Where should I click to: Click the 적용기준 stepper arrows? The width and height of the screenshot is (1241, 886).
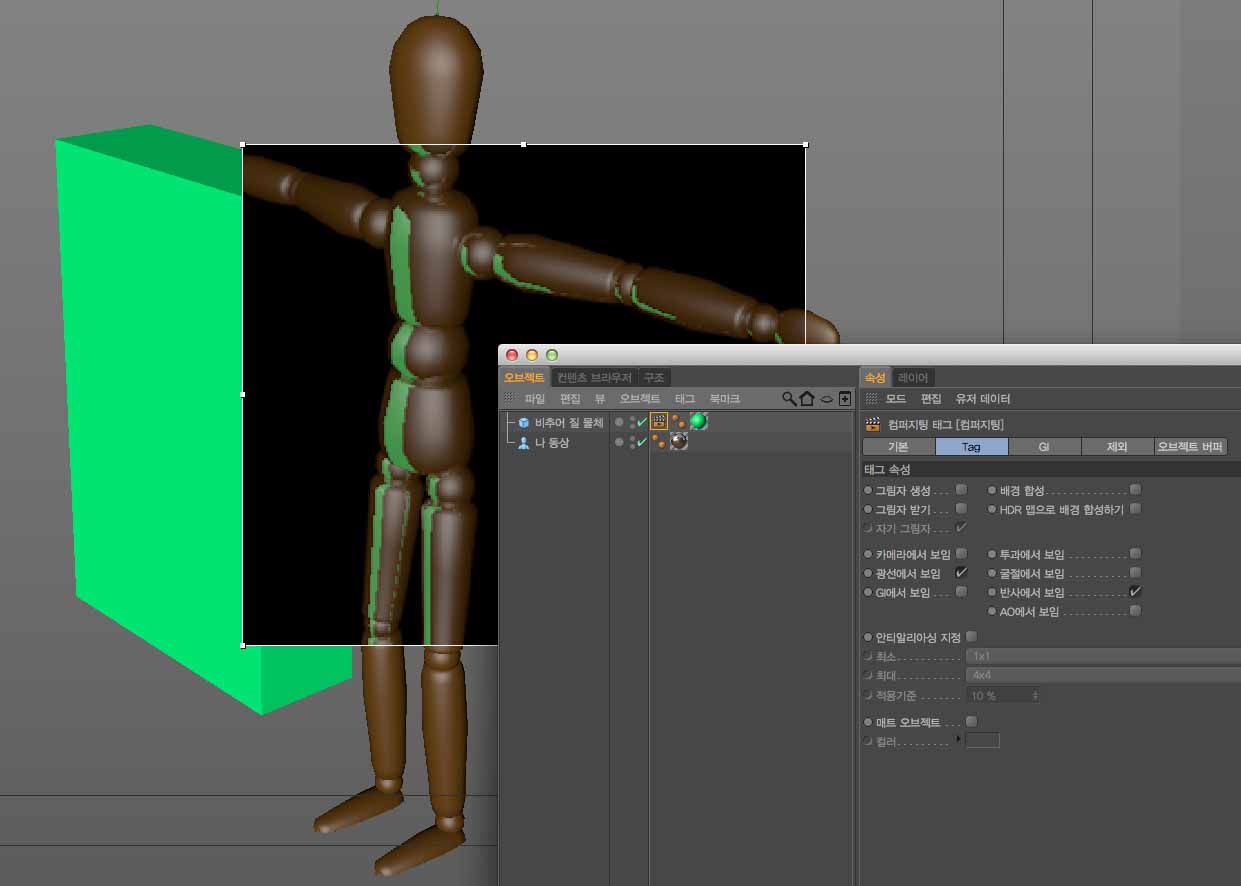[1034, 695]
